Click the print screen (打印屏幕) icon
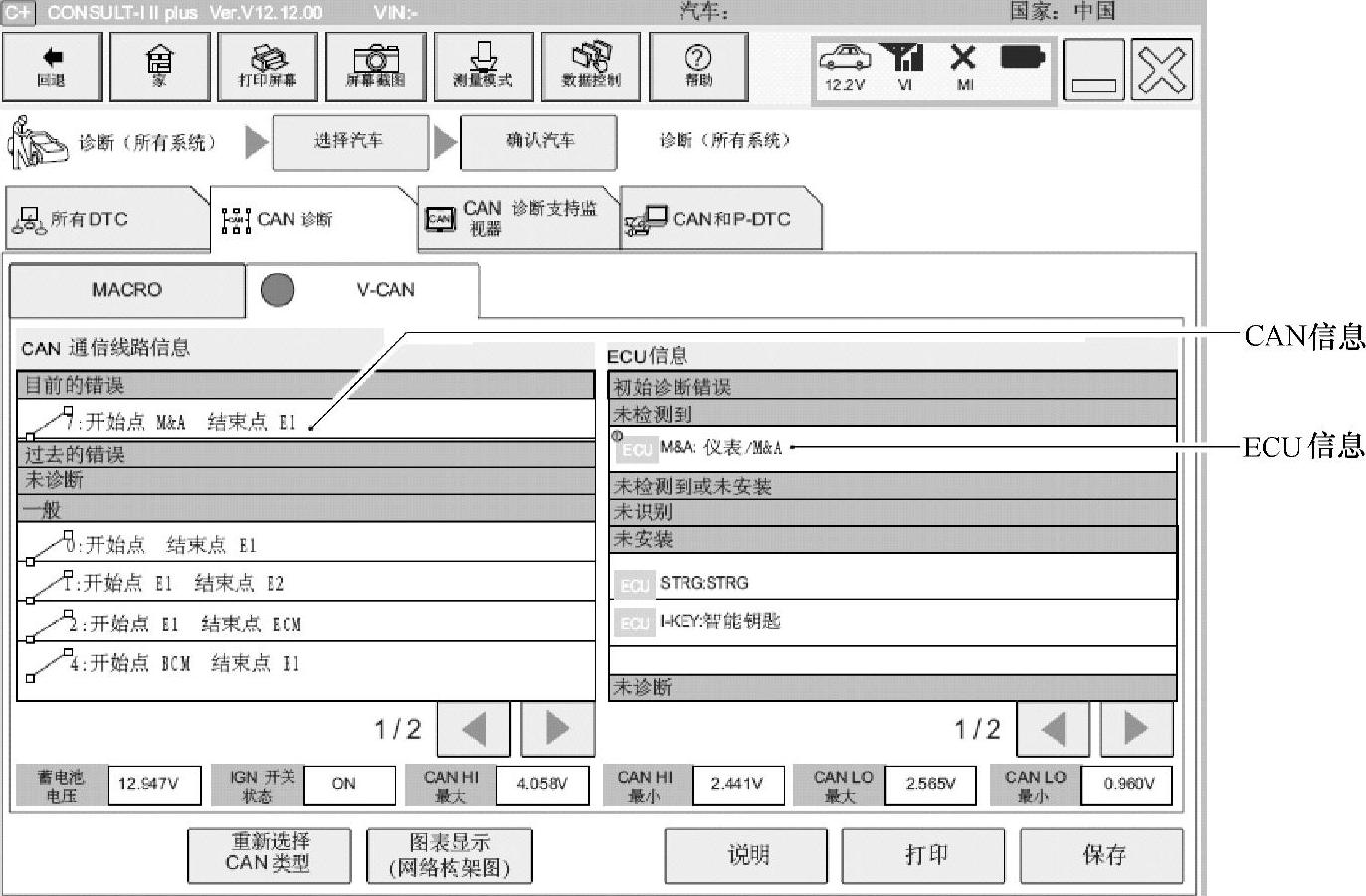 click(x=268, y=67)
